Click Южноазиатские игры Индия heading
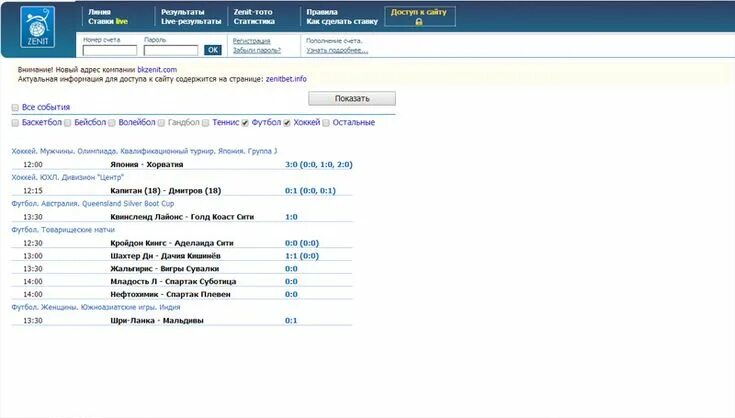 tap(96, 307)
